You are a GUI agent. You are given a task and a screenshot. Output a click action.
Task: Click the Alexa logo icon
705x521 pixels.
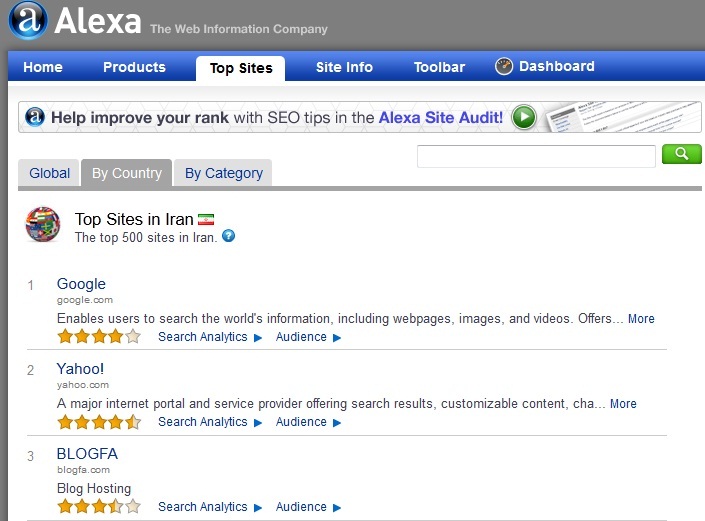point(25,21)
